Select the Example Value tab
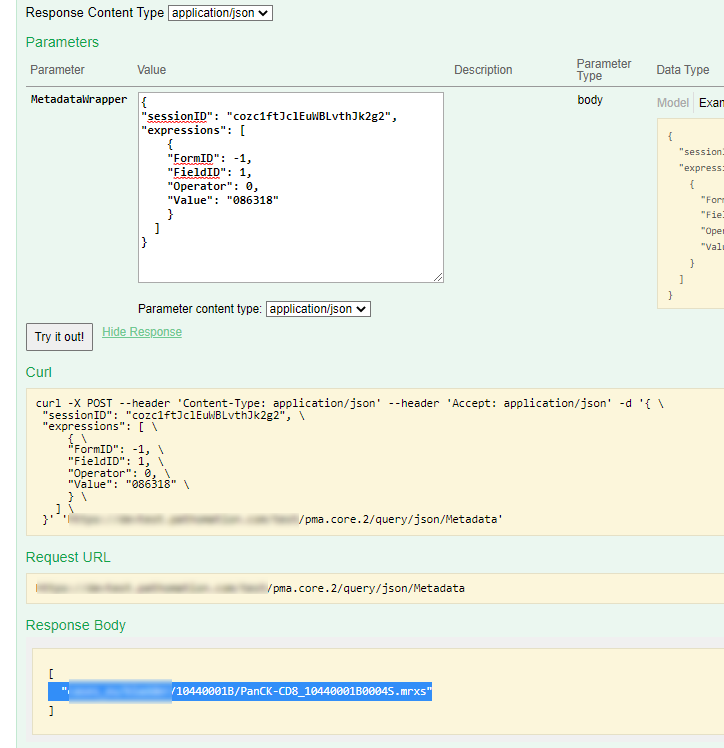 [x=710, y=103]
